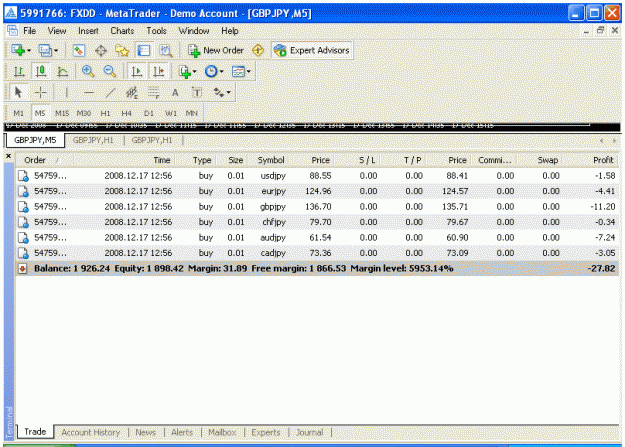Click the usdjpy order row icon
The image size is (625, 447).
(24, 176)
